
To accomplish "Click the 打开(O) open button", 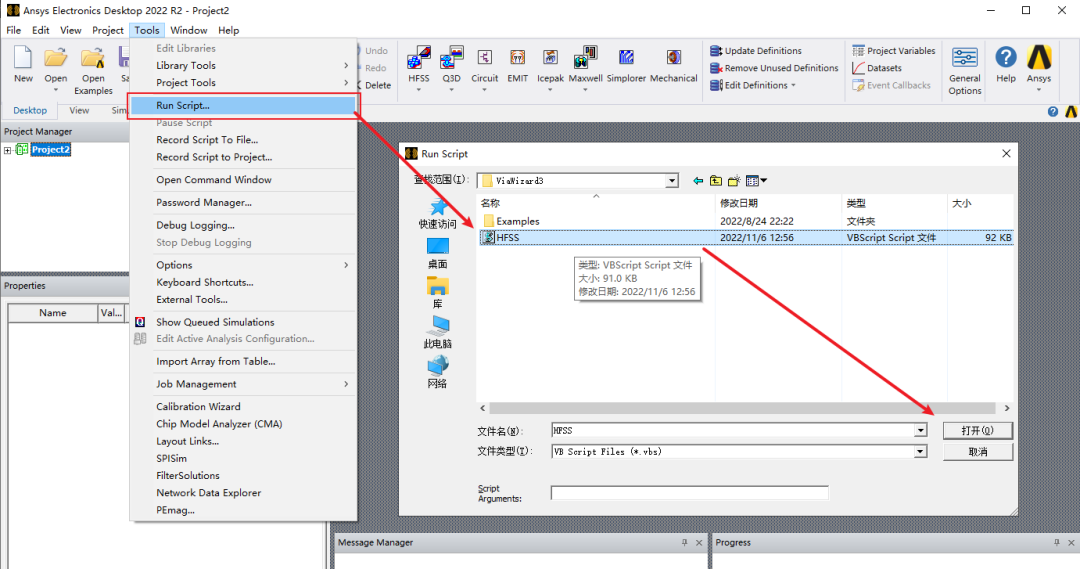I will pos(977,431).
